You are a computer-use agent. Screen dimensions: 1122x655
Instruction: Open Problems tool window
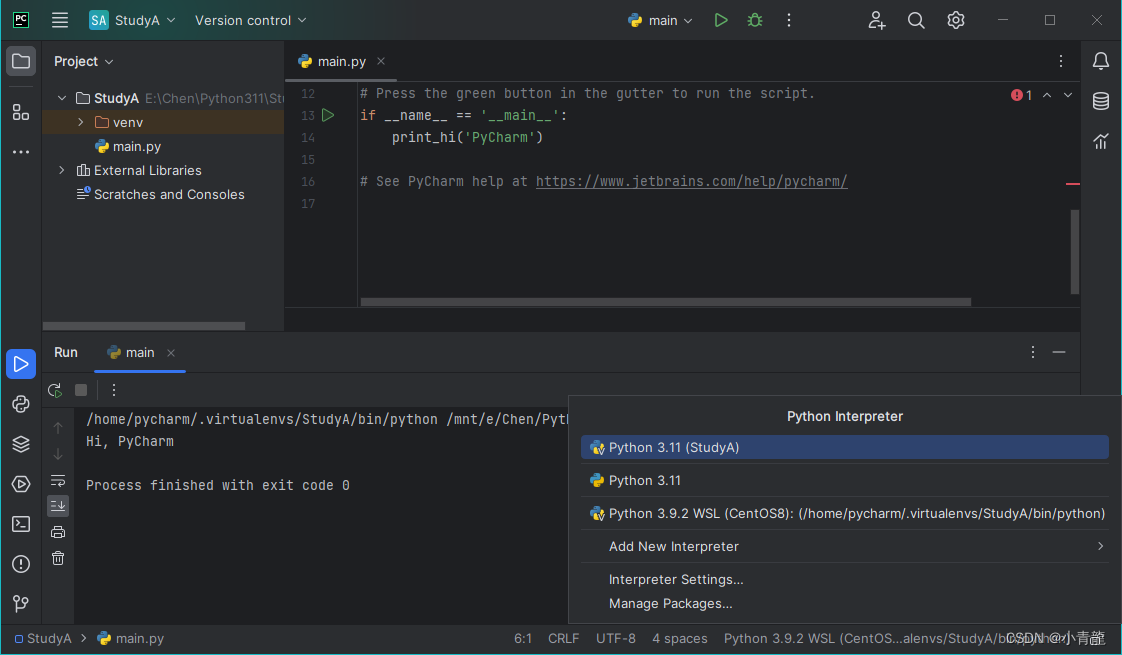tap(21, 564)
